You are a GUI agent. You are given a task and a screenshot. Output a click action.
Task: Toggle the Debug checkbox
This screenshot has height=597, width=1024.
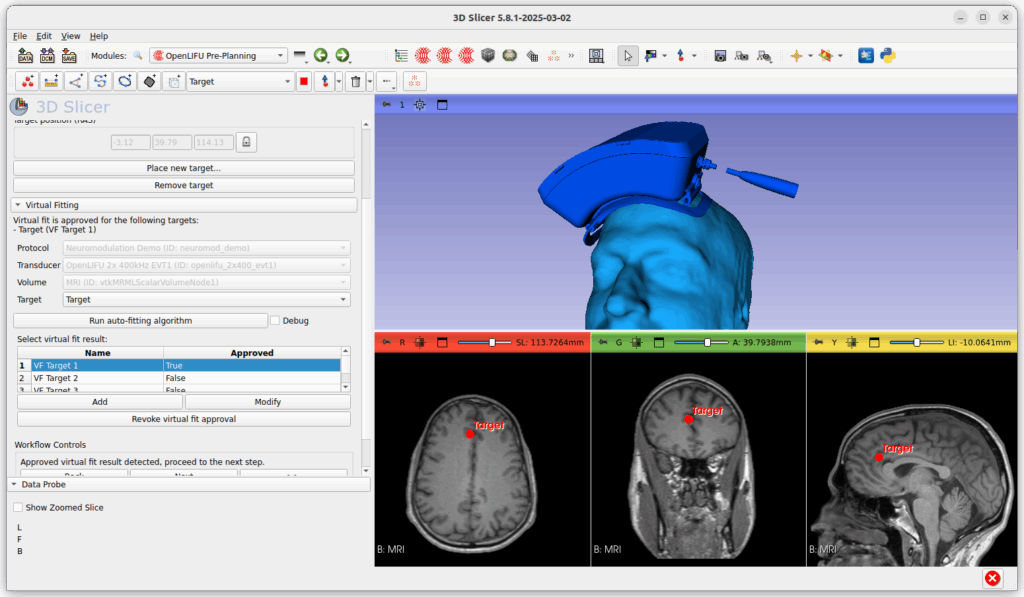tap(275, 321)
